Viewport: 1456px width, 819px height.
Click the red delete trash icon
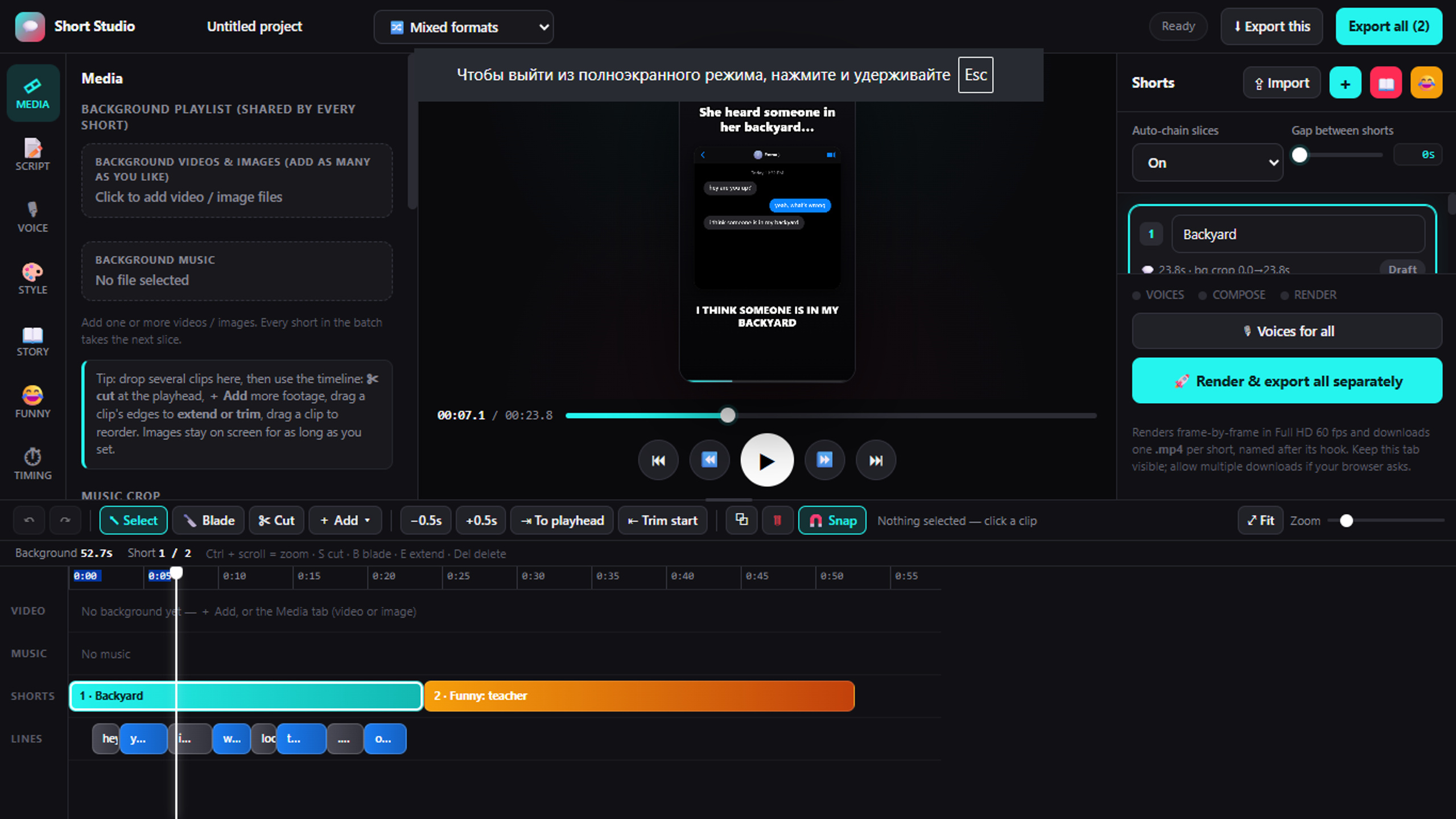(777, 520)
